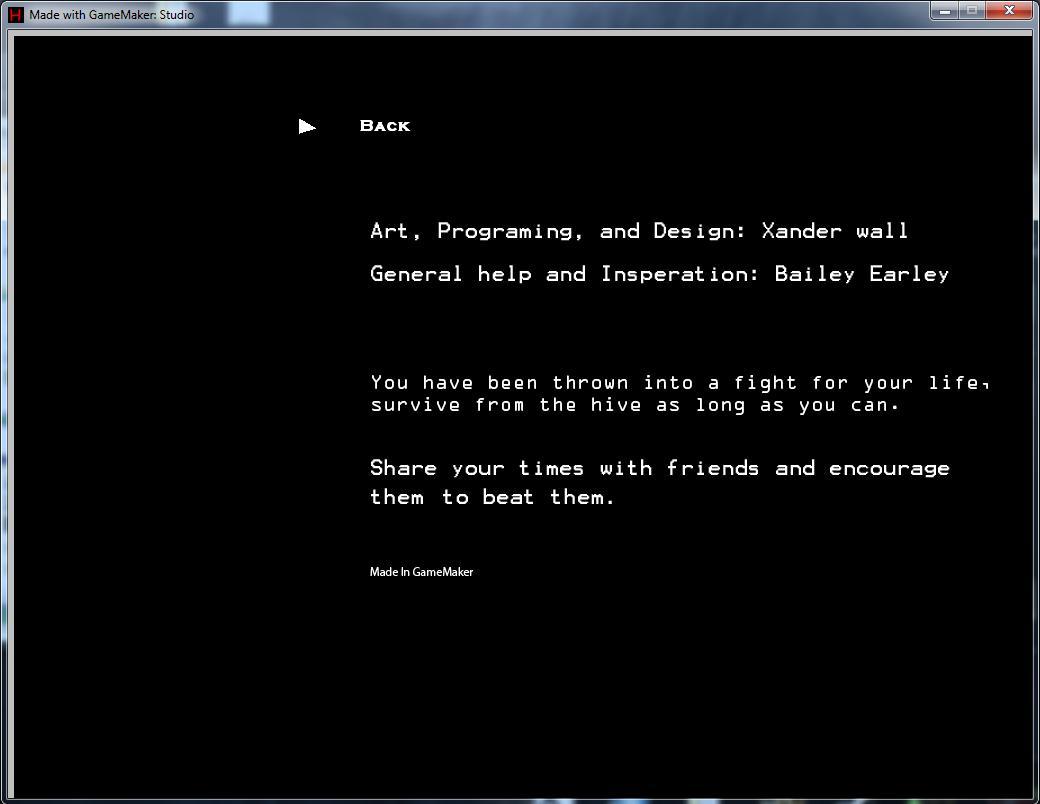Click the red GameMaker icon in title bar
The height and width of the screenshot is (804, 1040).
(15, 14)
